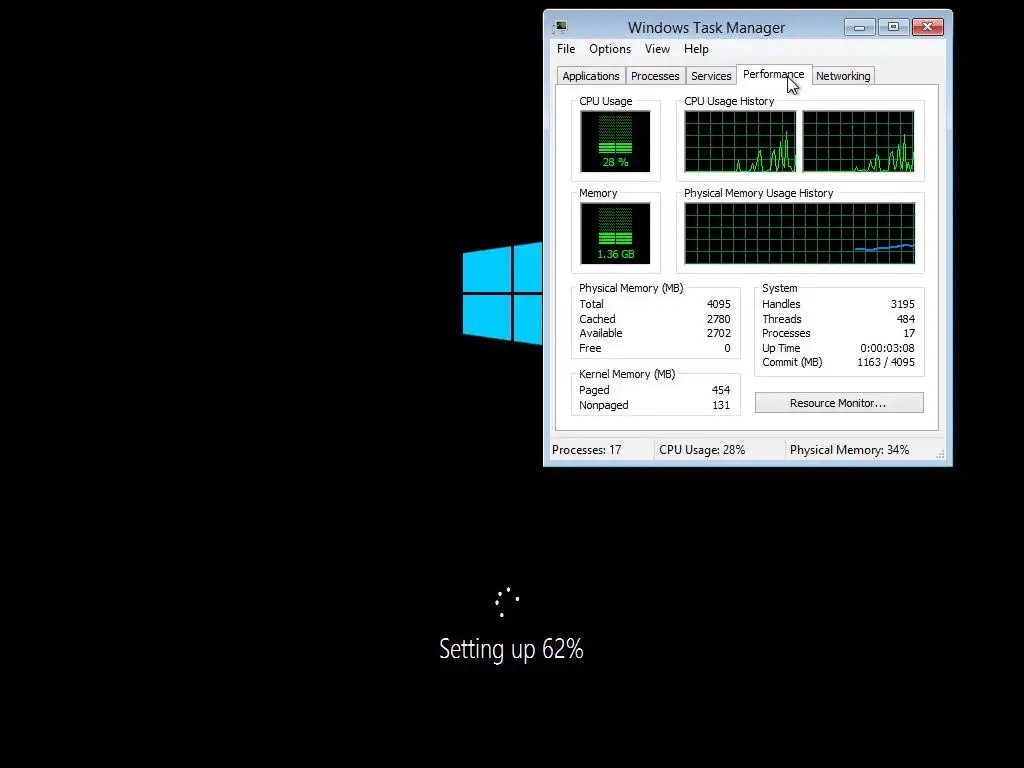Open the View menu
1024x768 pixels.
click(657, 49)
